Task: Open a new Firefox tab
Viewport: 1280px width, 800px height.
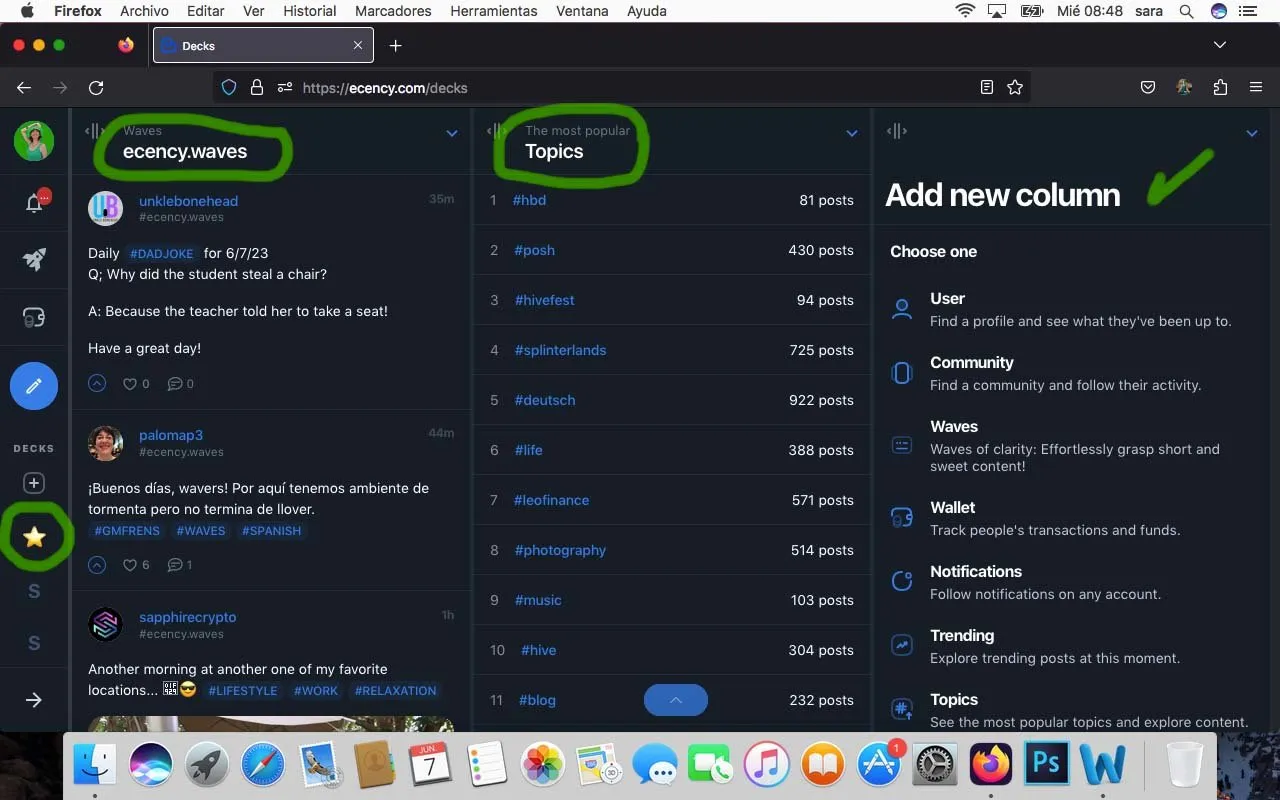Action: [x=396, y=45]
